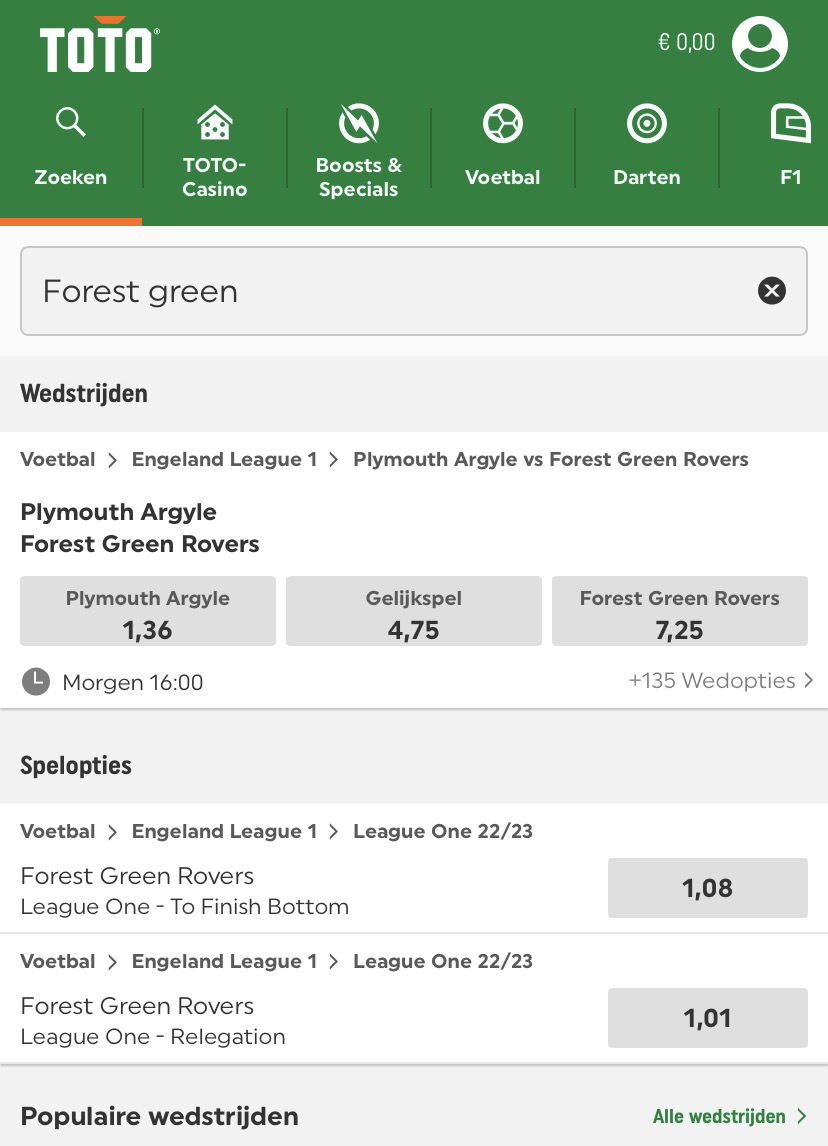This screenshot has height=1146, width=828.
Task: Select Gelijkspel odds 4,75
Action: pos(413,611)
